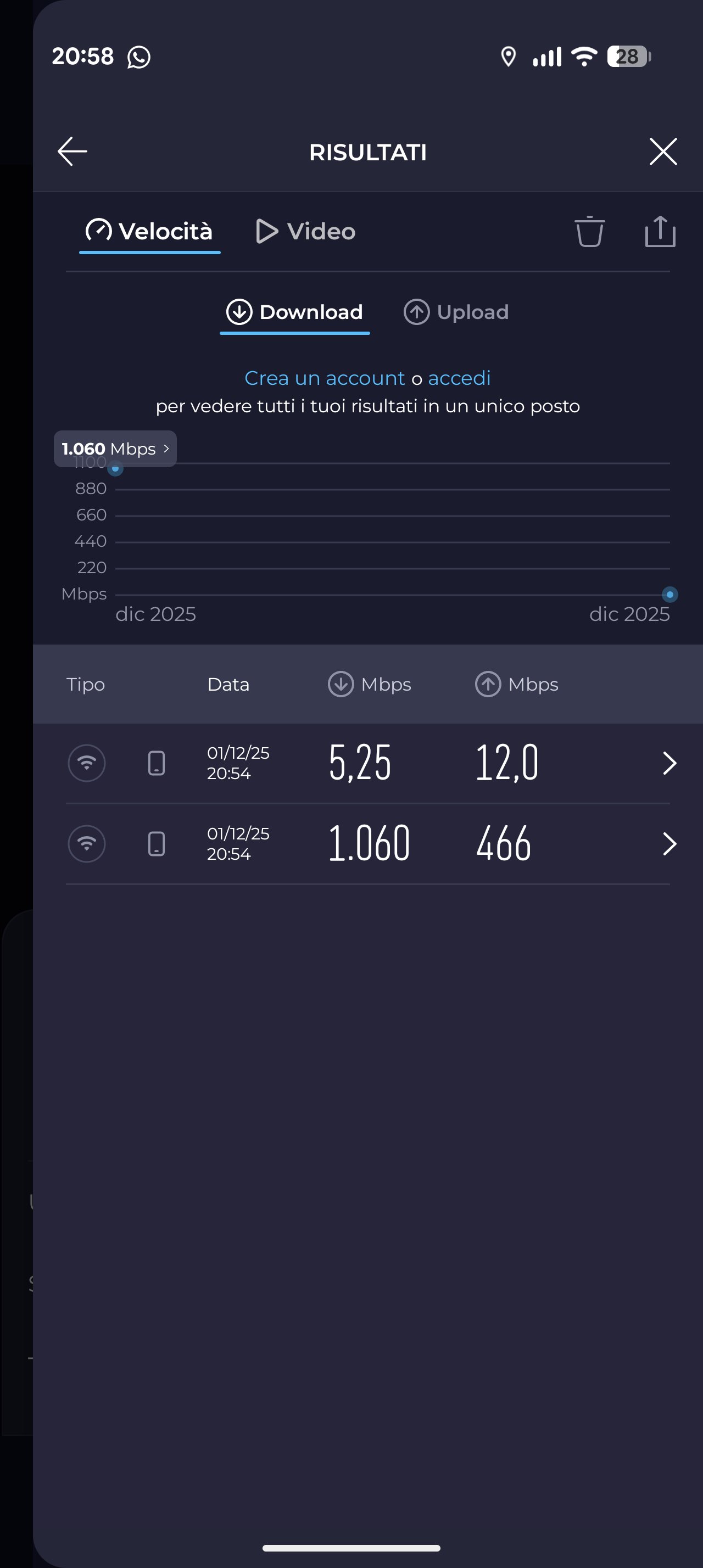Tap phone device icon on 5,25 row
Image resolution: width=703 pixels, height=1568 pixels.
tap(157, 763)
